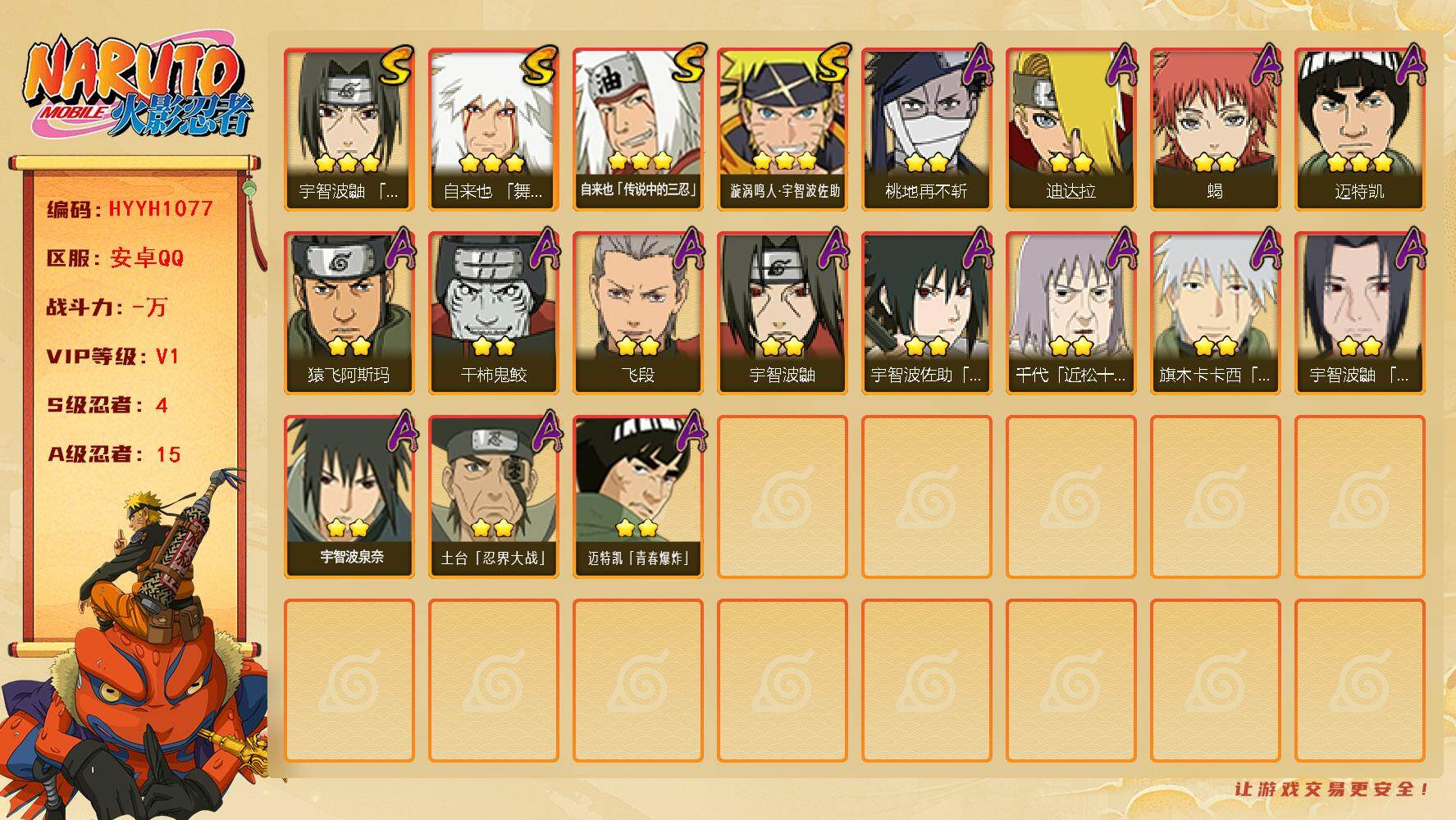Screen dimensions: 1456x820
Task: Select the 猿飞阿斯玛 card
Action: coord(349,312)
